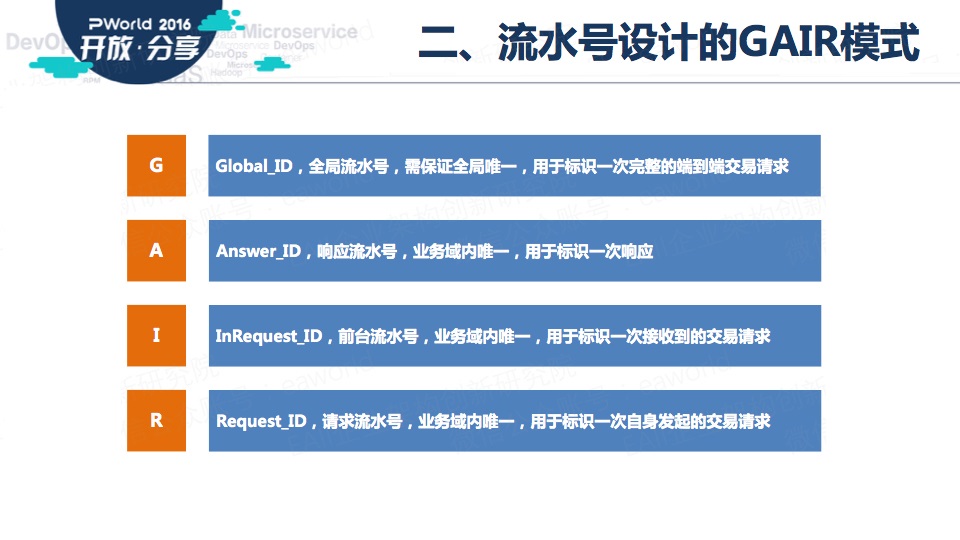960x540 pixels.
Task: Click the Global_ID term in first bar
Action: pos(255,166)
